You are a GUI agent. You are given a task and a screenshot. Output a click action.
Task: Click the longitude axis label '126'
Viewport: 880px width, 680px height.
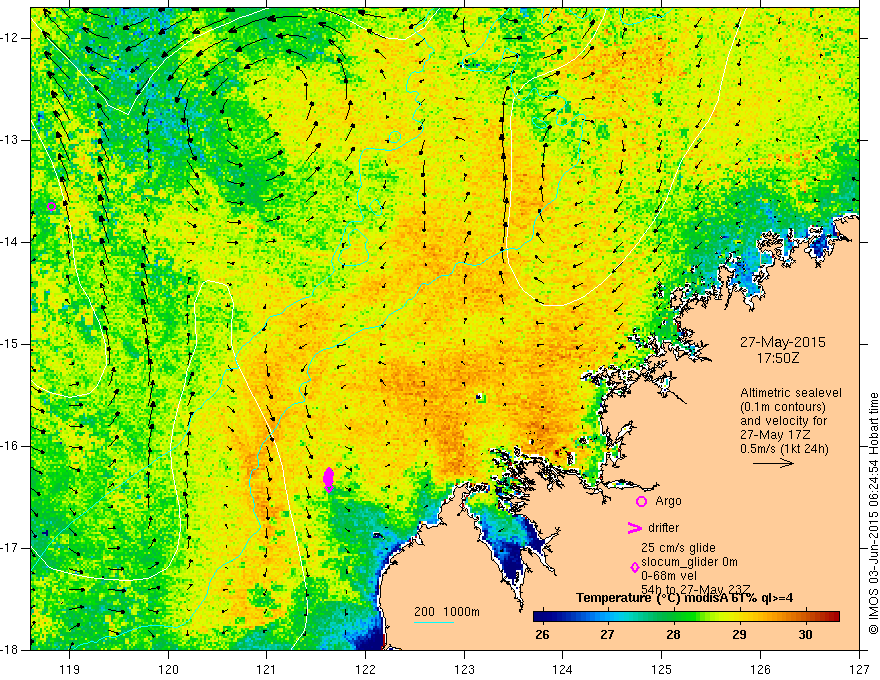760,669
